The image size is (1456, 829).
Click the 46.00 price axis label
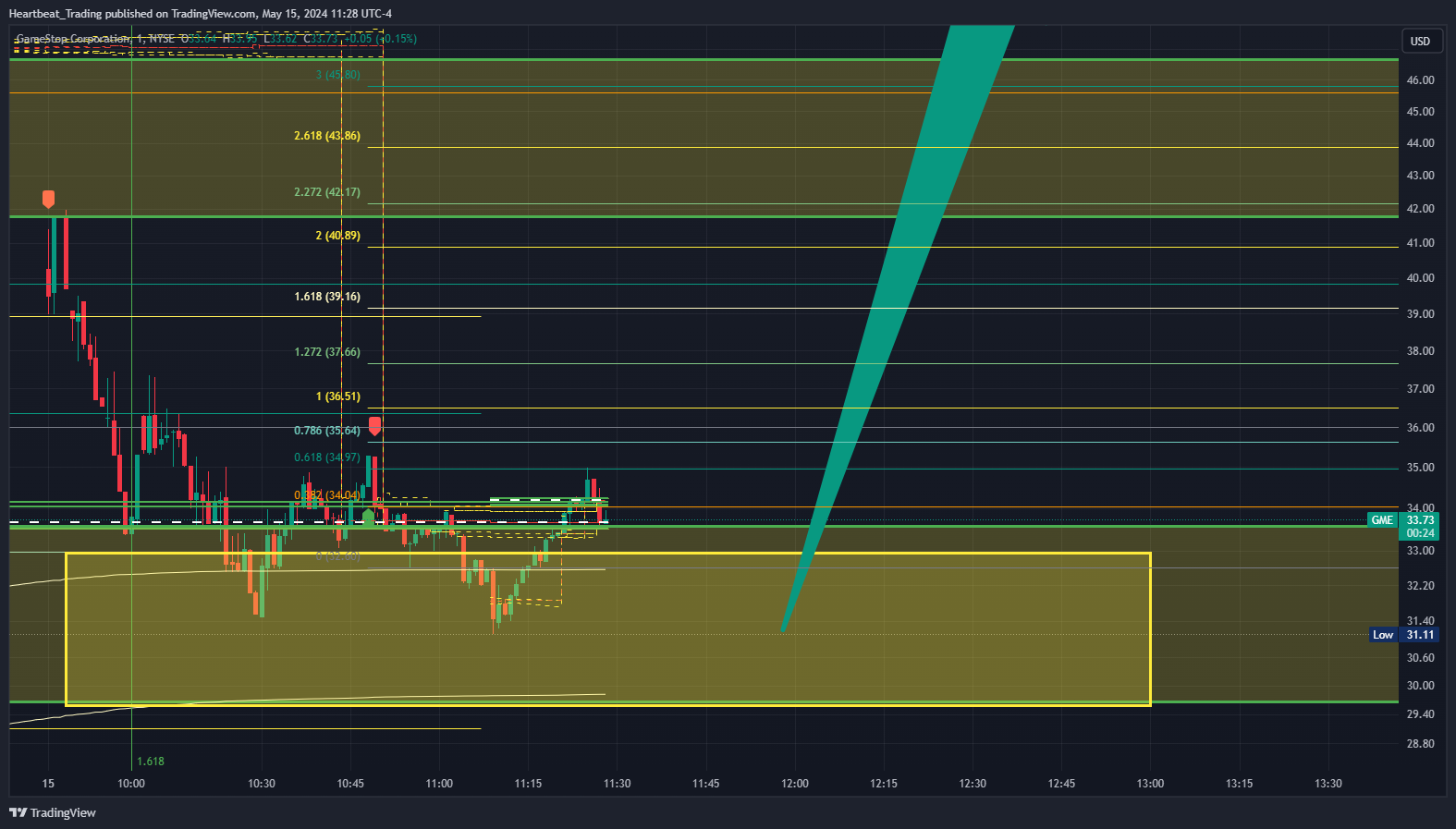point(1420,80)
